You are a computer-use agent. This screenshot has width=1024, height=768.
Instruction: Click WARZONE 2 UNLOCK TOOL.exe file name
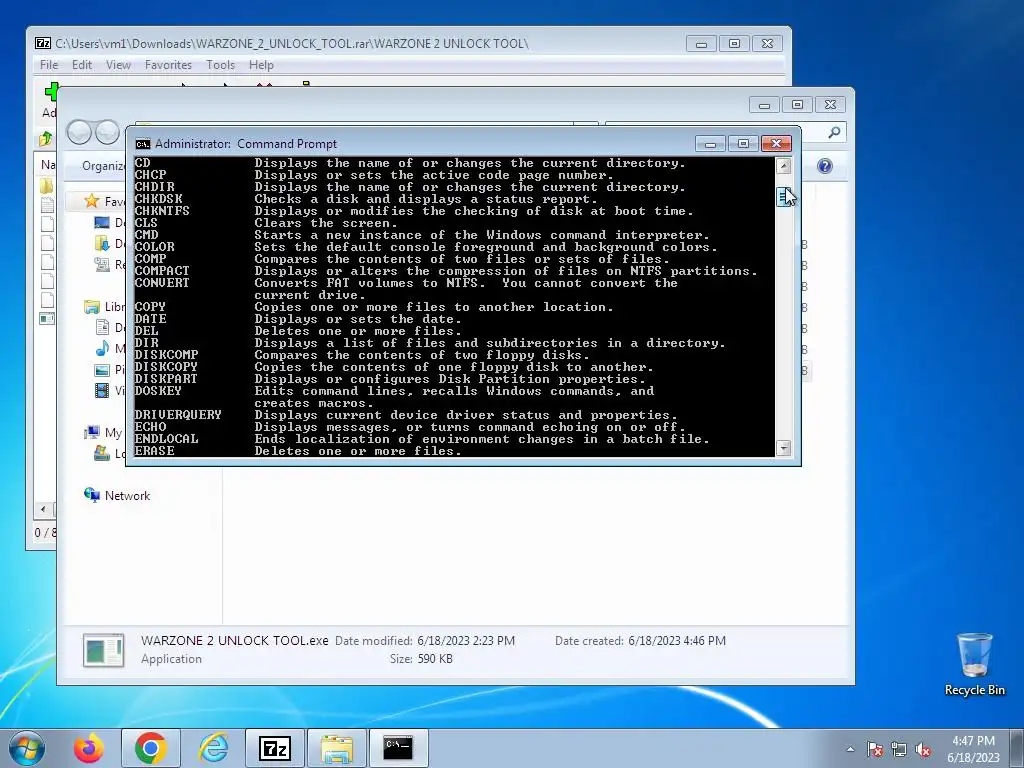(x=234, y=641)
